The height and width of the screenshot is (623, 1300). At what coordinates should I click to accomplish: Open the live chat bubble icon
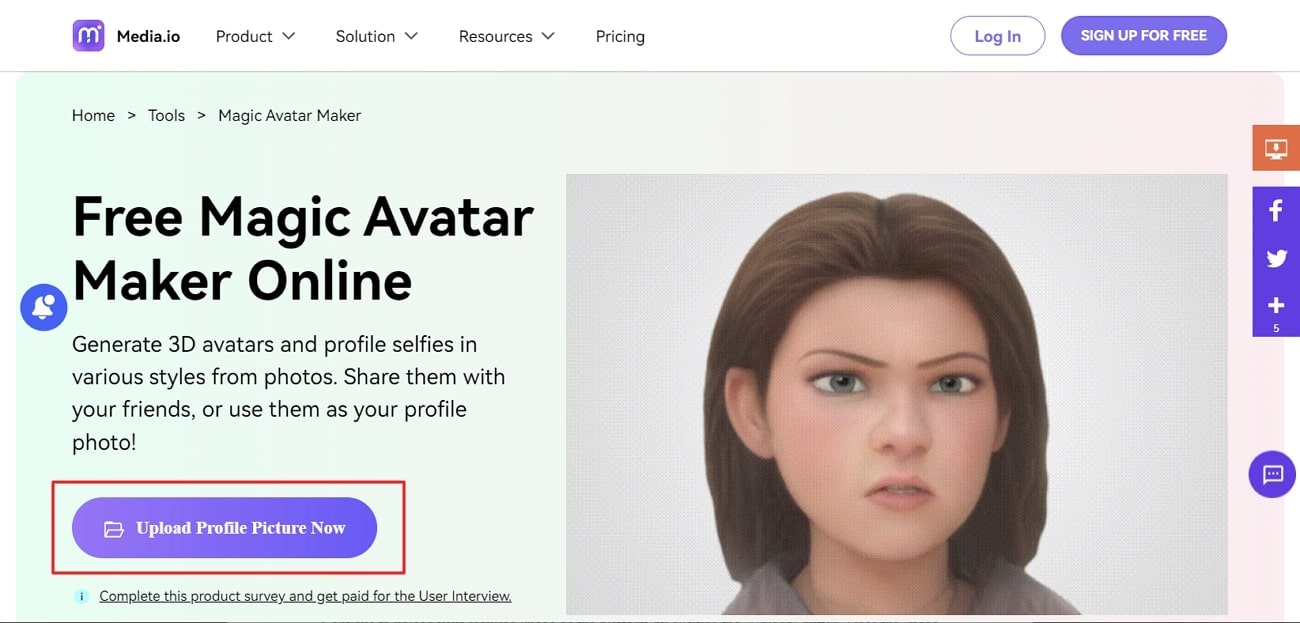point(1272,474)
